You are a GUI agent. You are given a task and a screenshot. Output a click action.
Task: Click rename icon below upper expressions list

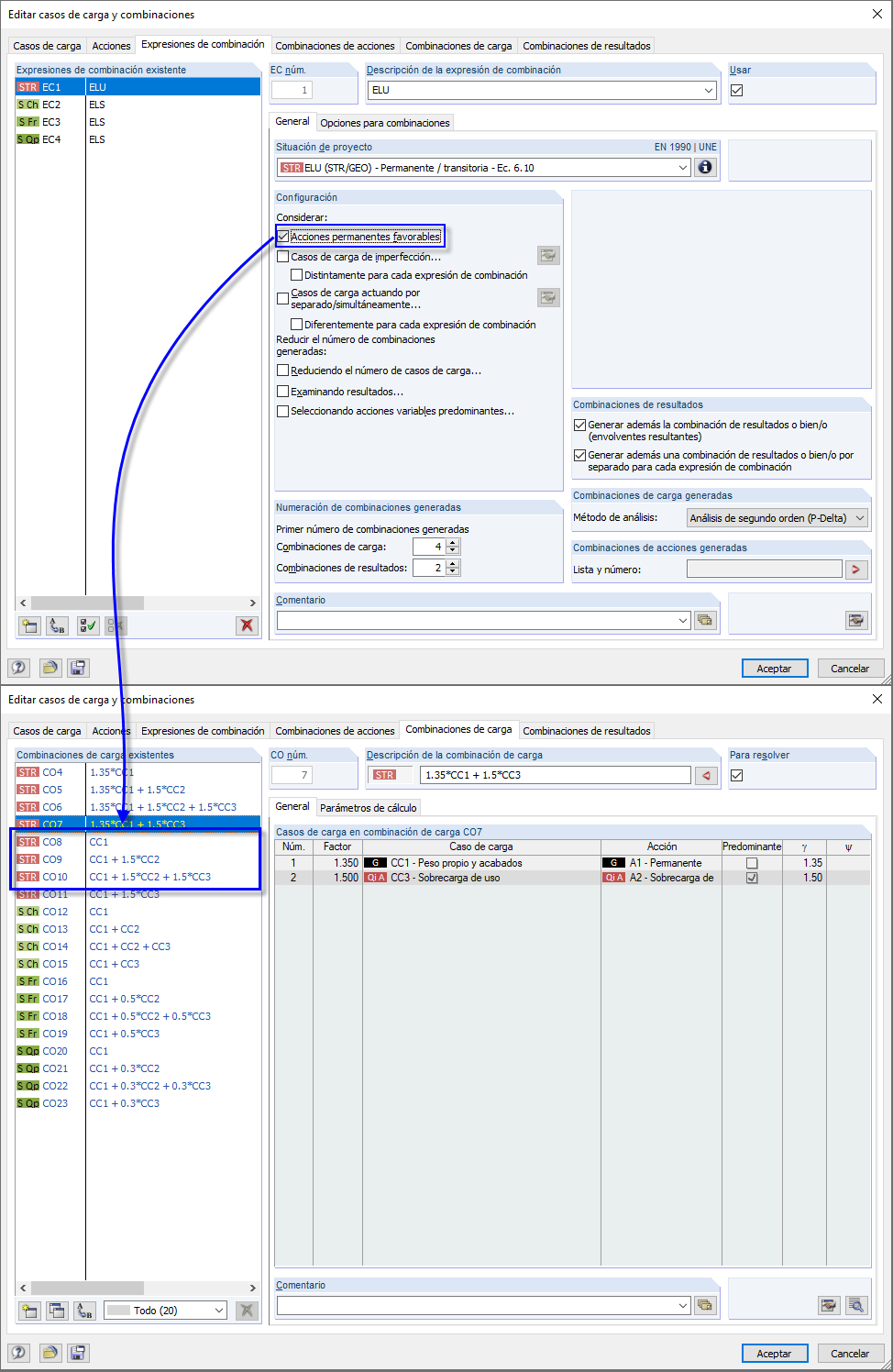point(57,625)
